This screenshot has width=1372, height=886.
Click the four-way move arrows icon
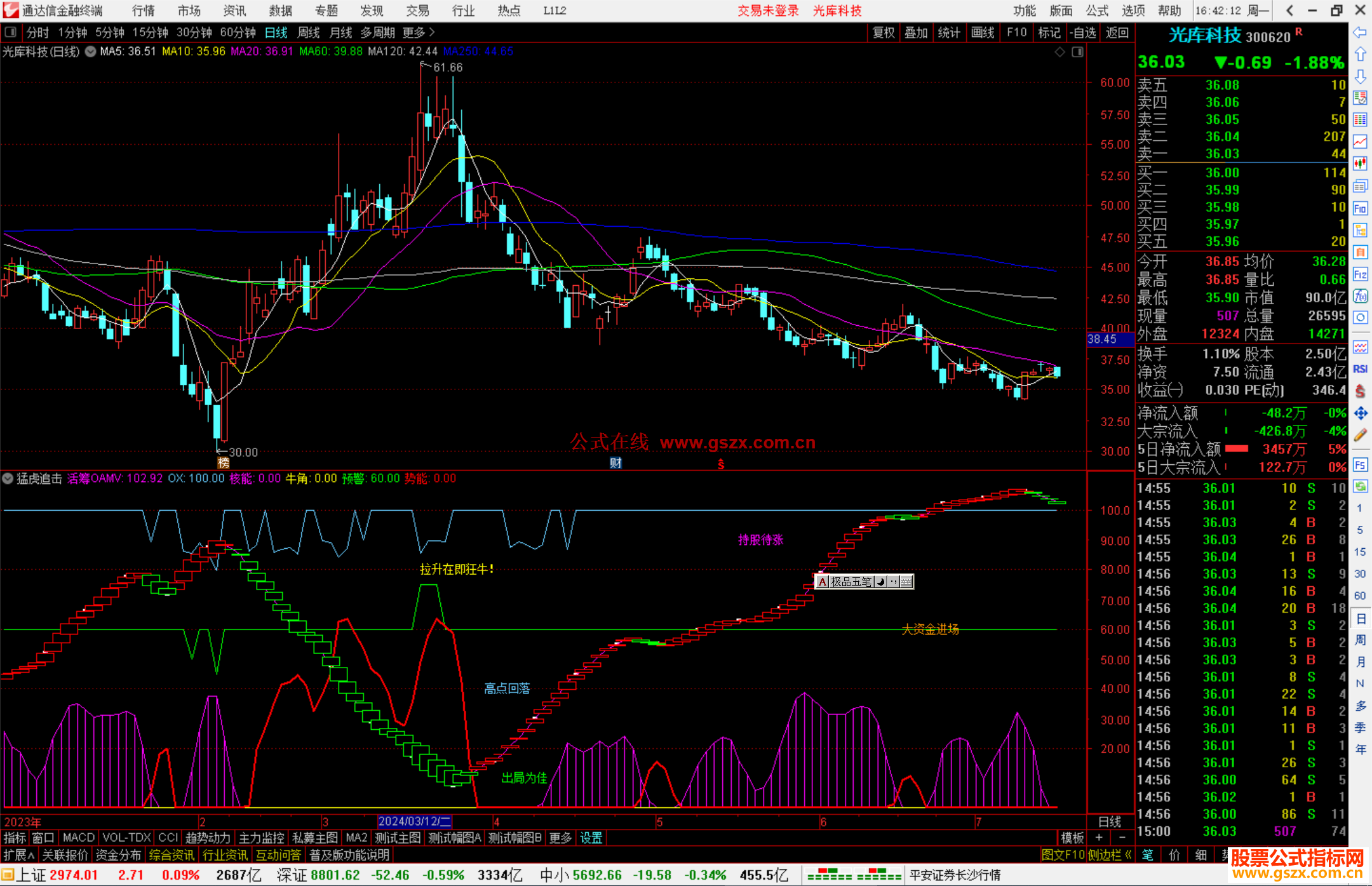(x=1360, y=413)
